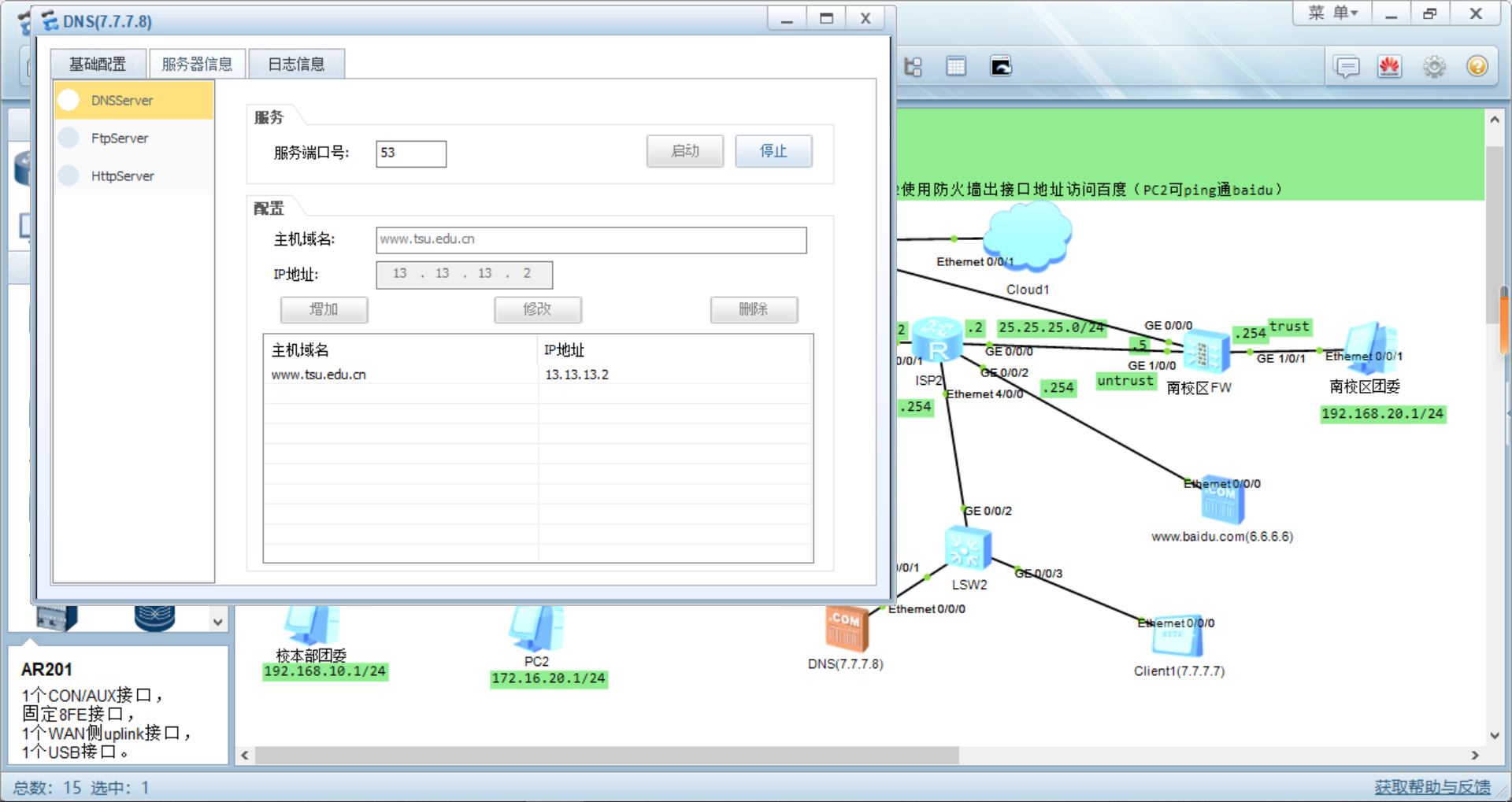Select the 南校区团委 PC device
Screen dimensions: 1512x802
coord(1371,348)
